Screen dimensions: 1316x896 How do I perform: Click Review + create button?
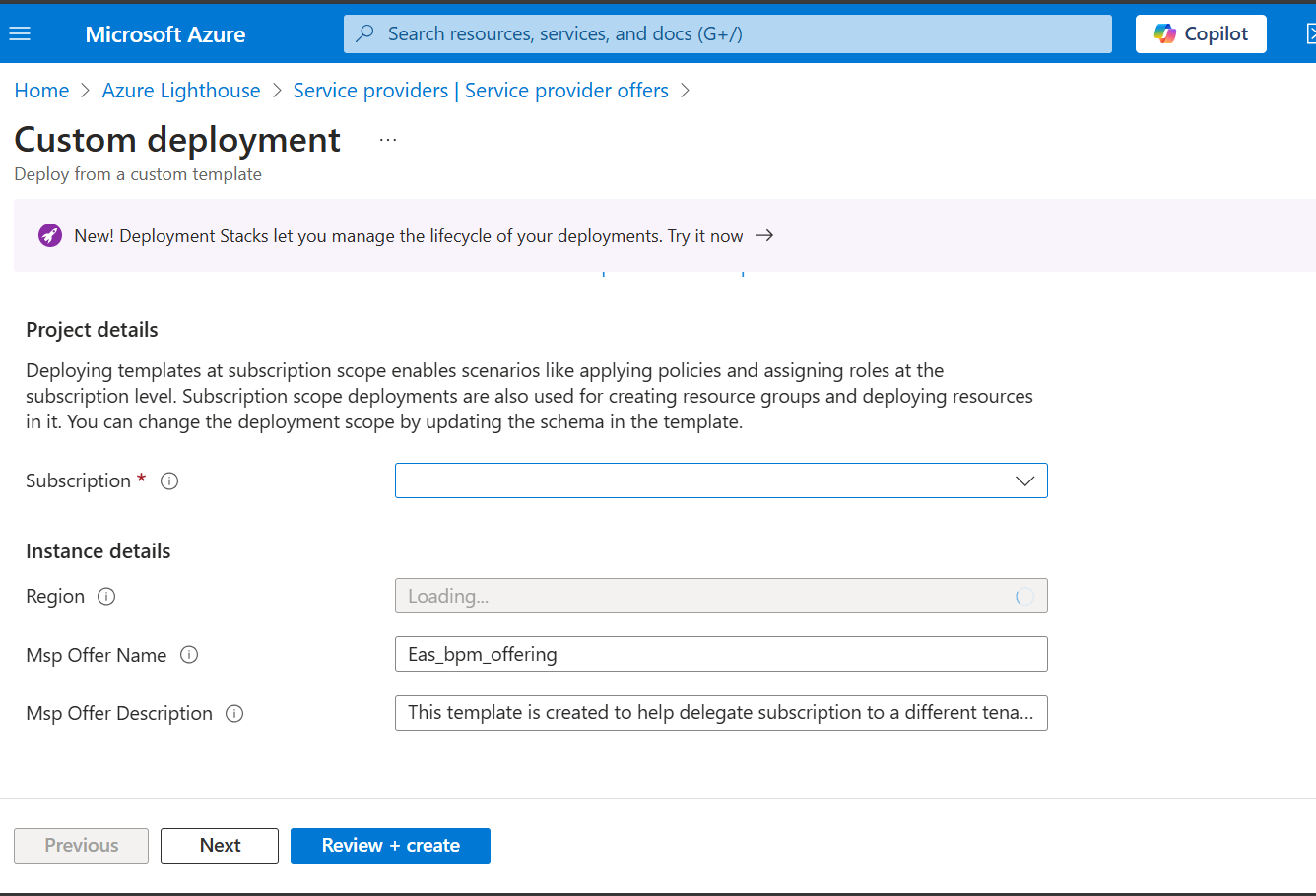pos(390,846)
